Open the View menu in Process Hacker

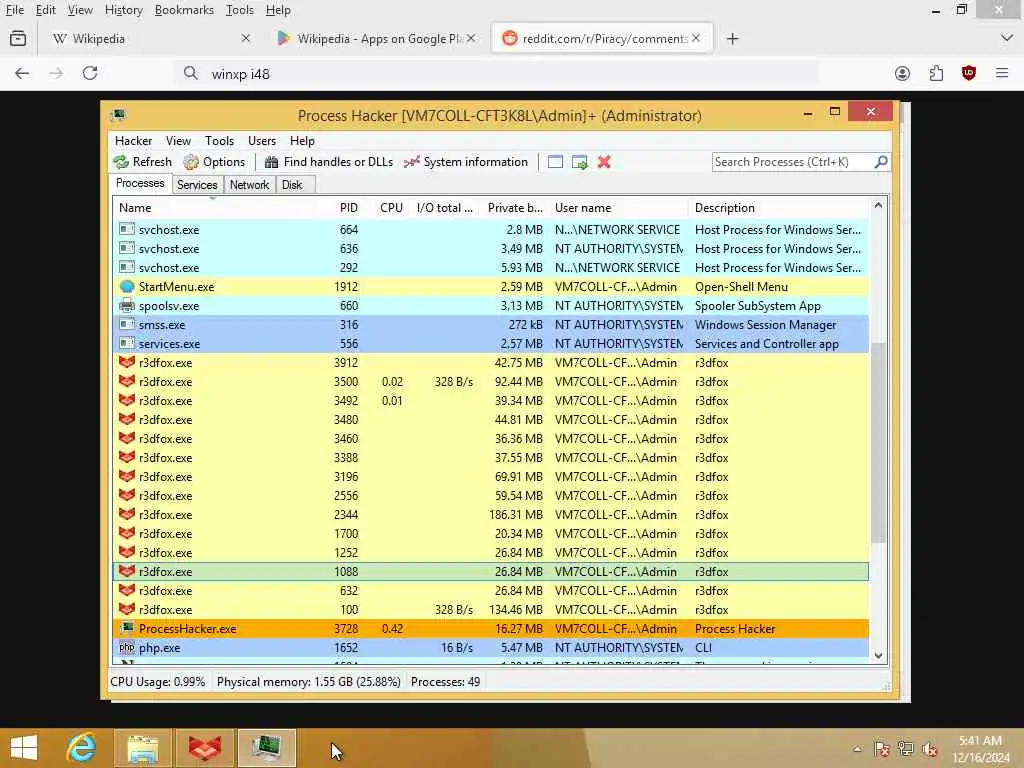[178, 141]
